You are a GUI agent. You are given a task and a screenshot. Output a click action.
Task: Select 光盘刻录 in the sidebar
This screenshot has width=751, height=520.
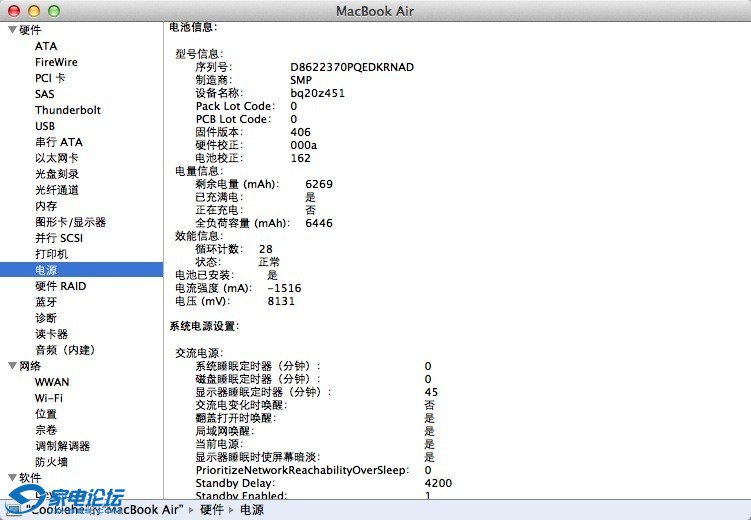click(x=57, y=174)
